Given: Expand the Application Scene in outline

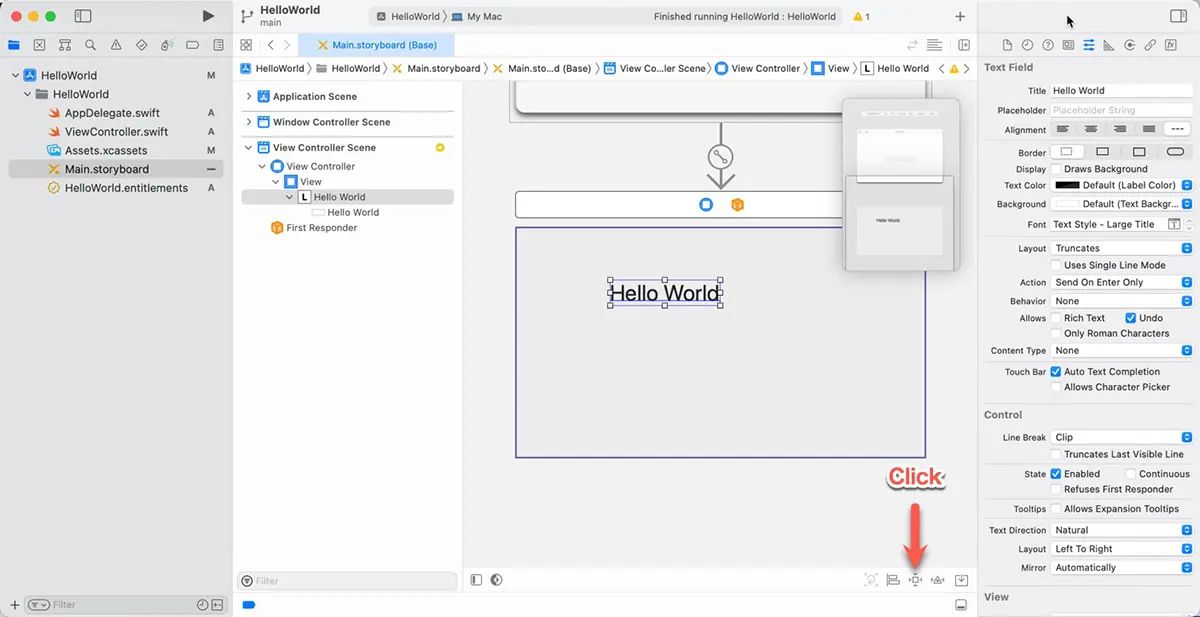Looking at the screenshot, I should click(249, 96).
